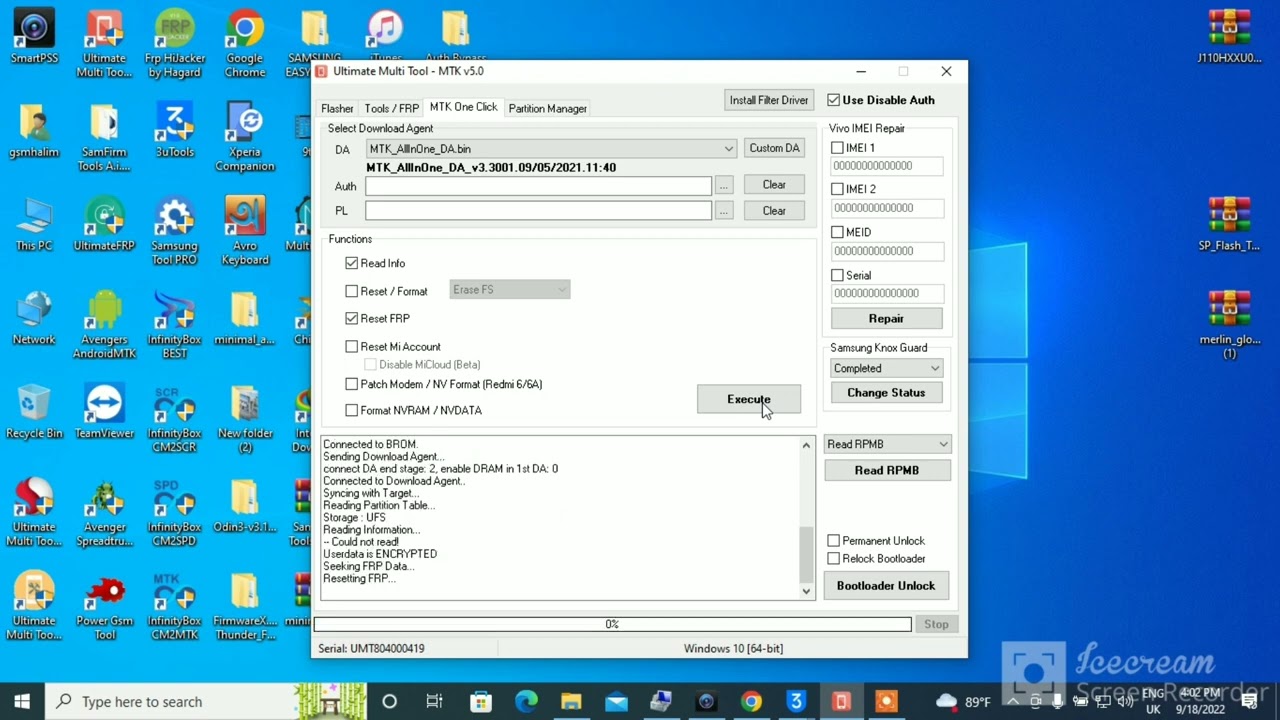The height and width of the screenshot is (720, 1280).
Task: Enable Permanent Unlock checkbox
Action: point(833,540)
